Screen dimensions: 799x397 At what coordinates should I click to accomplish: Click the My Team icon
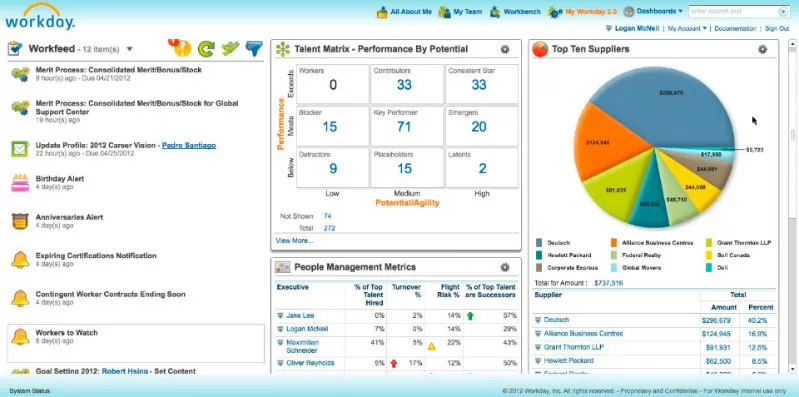[445, 12]
